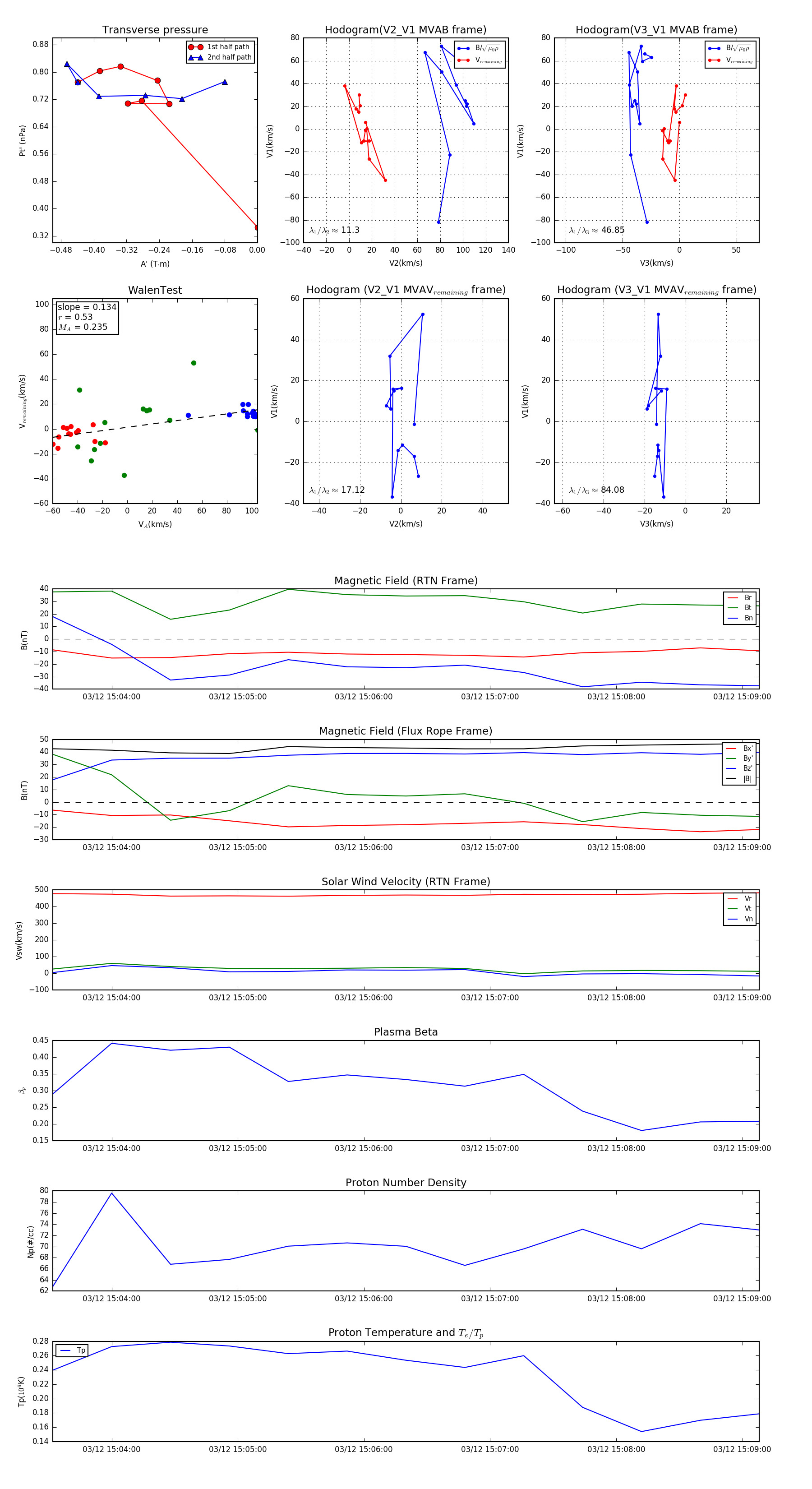
Task: Click the "V2(km/s)" label under the MVAB hodogram
Action: tap(406, 263)
